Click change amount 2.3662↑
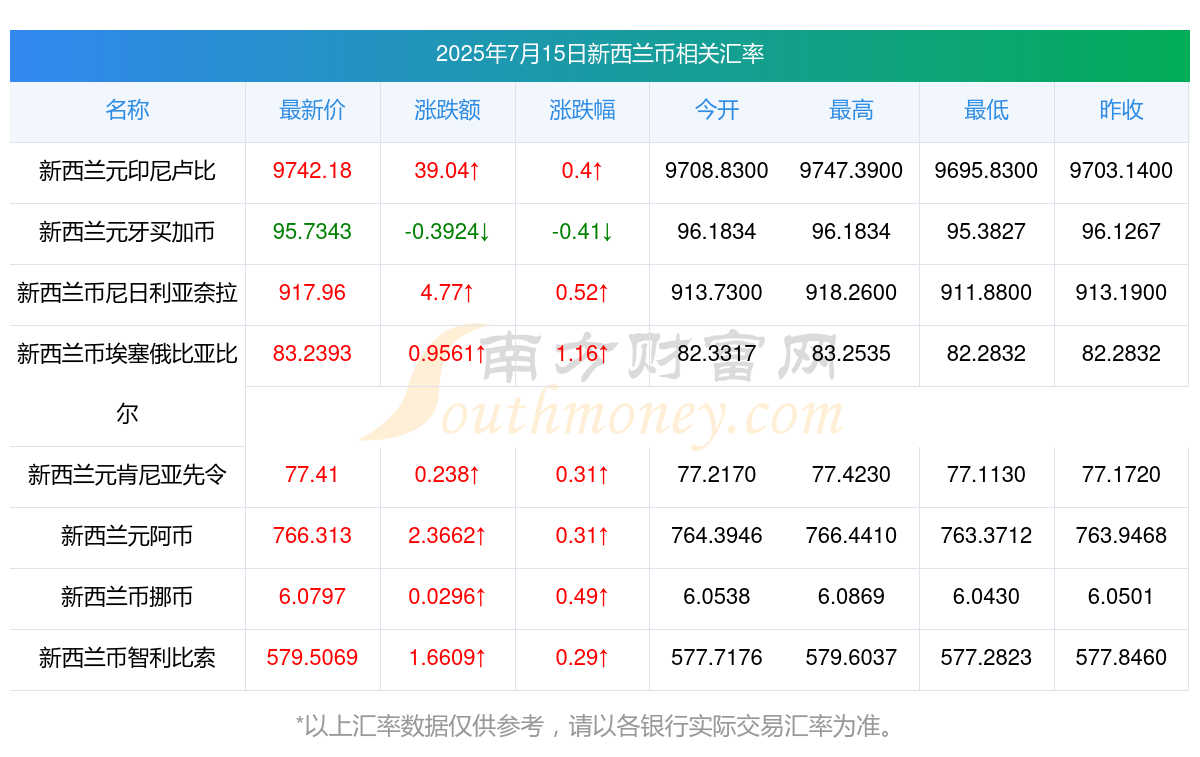This screenshot has height=757, width=1200. point(447,536)
